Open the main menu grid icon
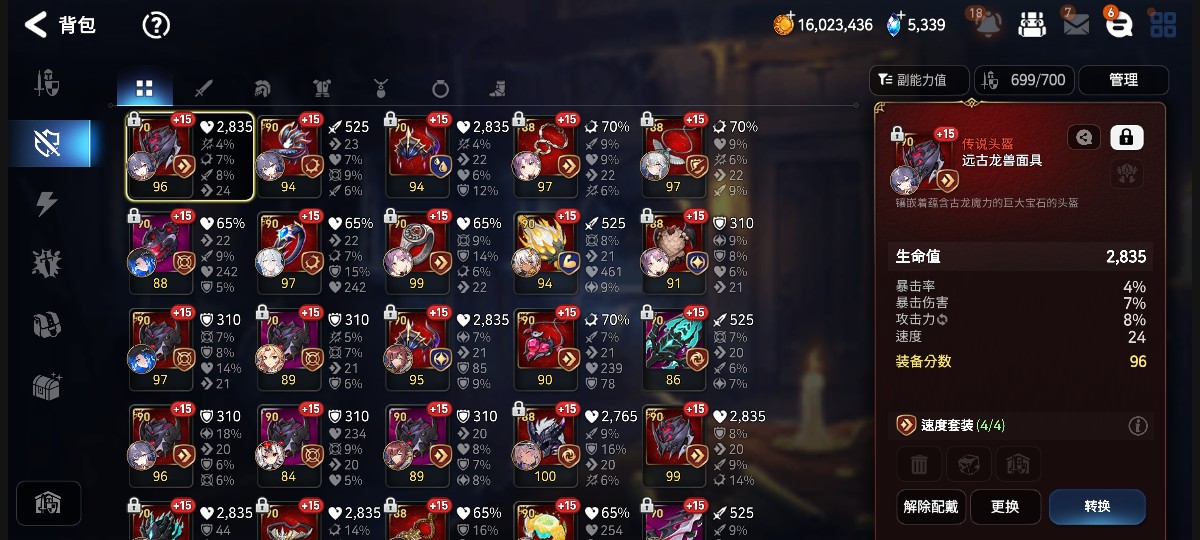 1163,25
